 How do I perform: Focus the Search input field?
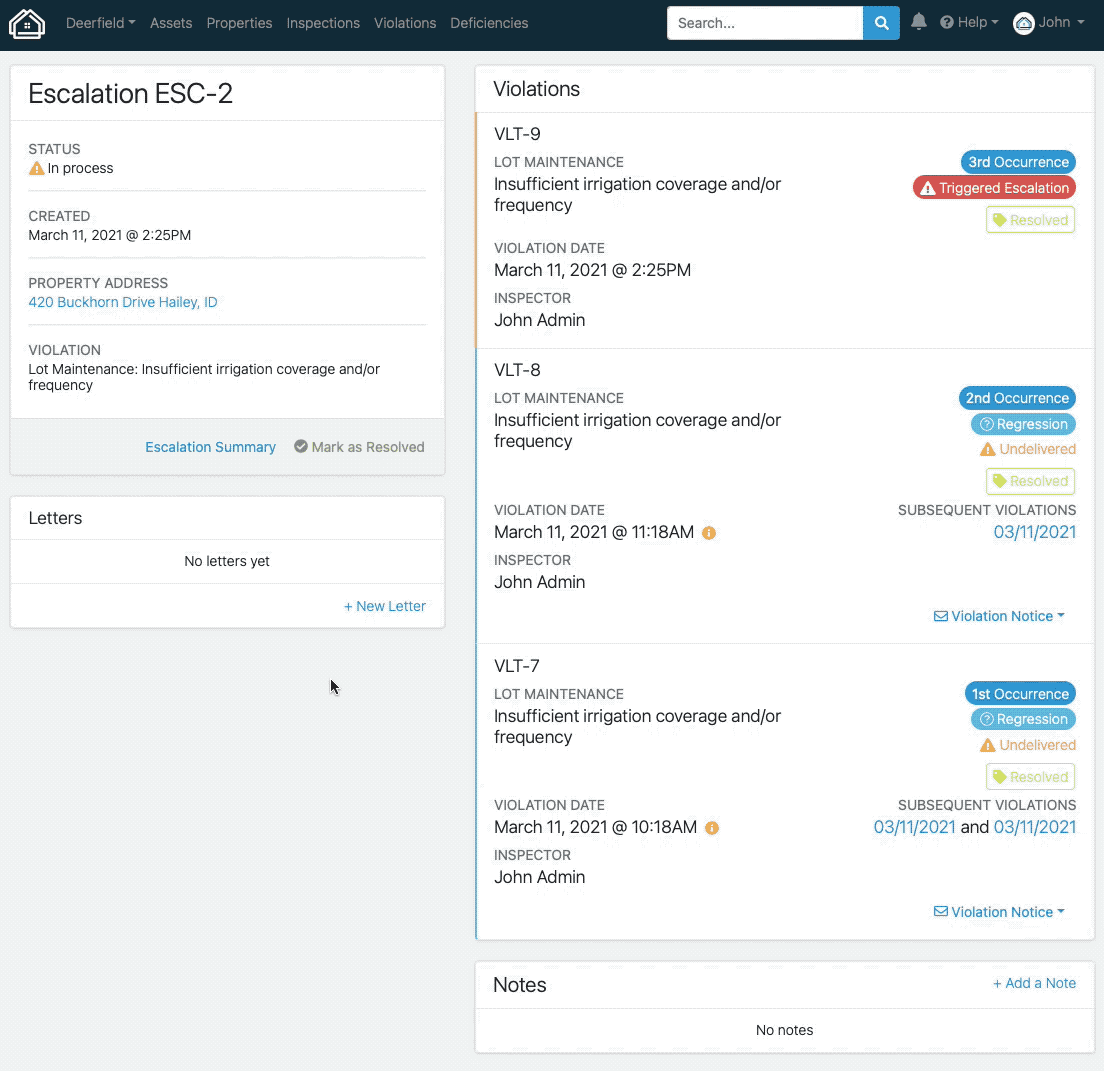(x=765, y=23)
